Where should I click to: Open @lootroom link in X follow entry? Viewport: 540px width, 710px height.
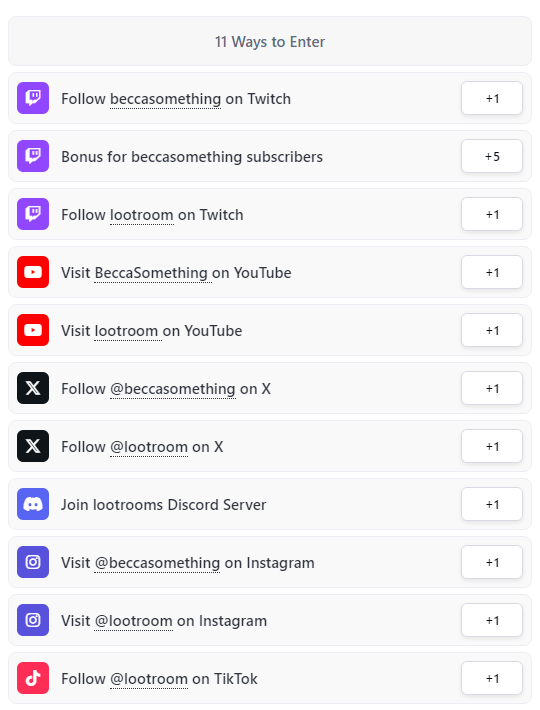click(x=149, y=447)
